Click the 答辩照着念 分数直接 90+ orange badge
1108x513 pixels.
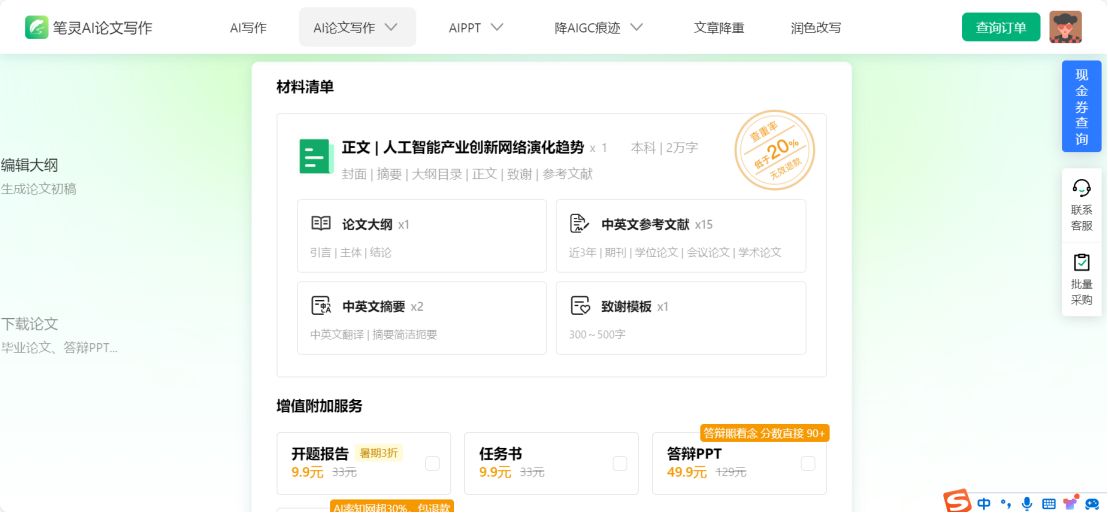click(765, 433)
